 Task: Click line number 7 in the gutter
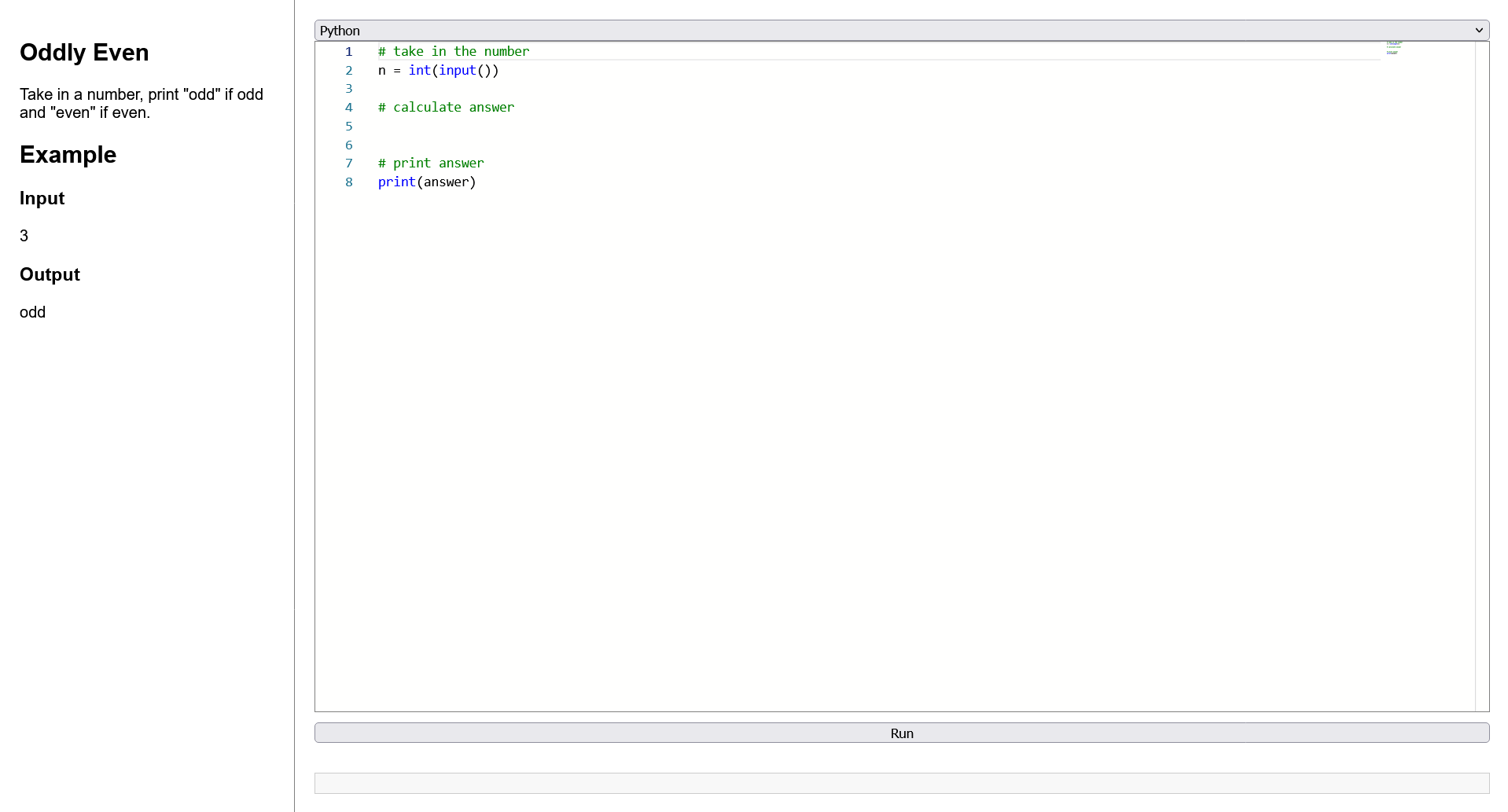pyautogui.click(x=349, y=163)
